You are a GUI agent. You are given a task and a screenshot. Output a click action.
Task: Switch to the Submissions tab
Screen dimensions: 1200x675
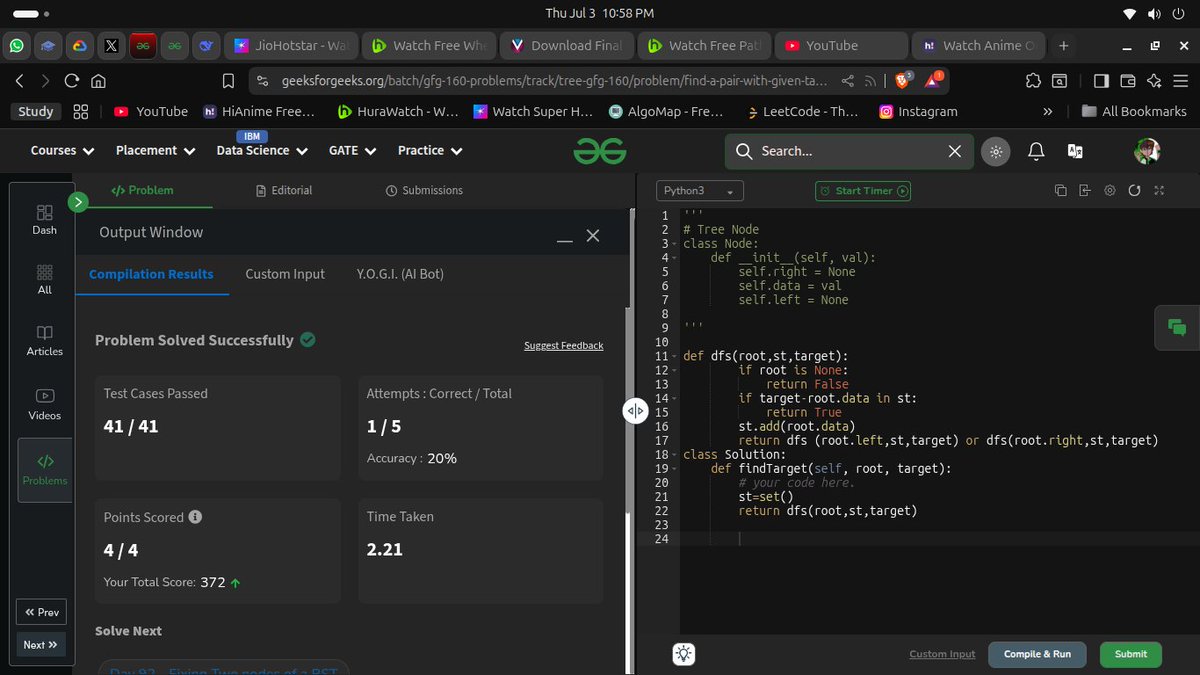424,190
